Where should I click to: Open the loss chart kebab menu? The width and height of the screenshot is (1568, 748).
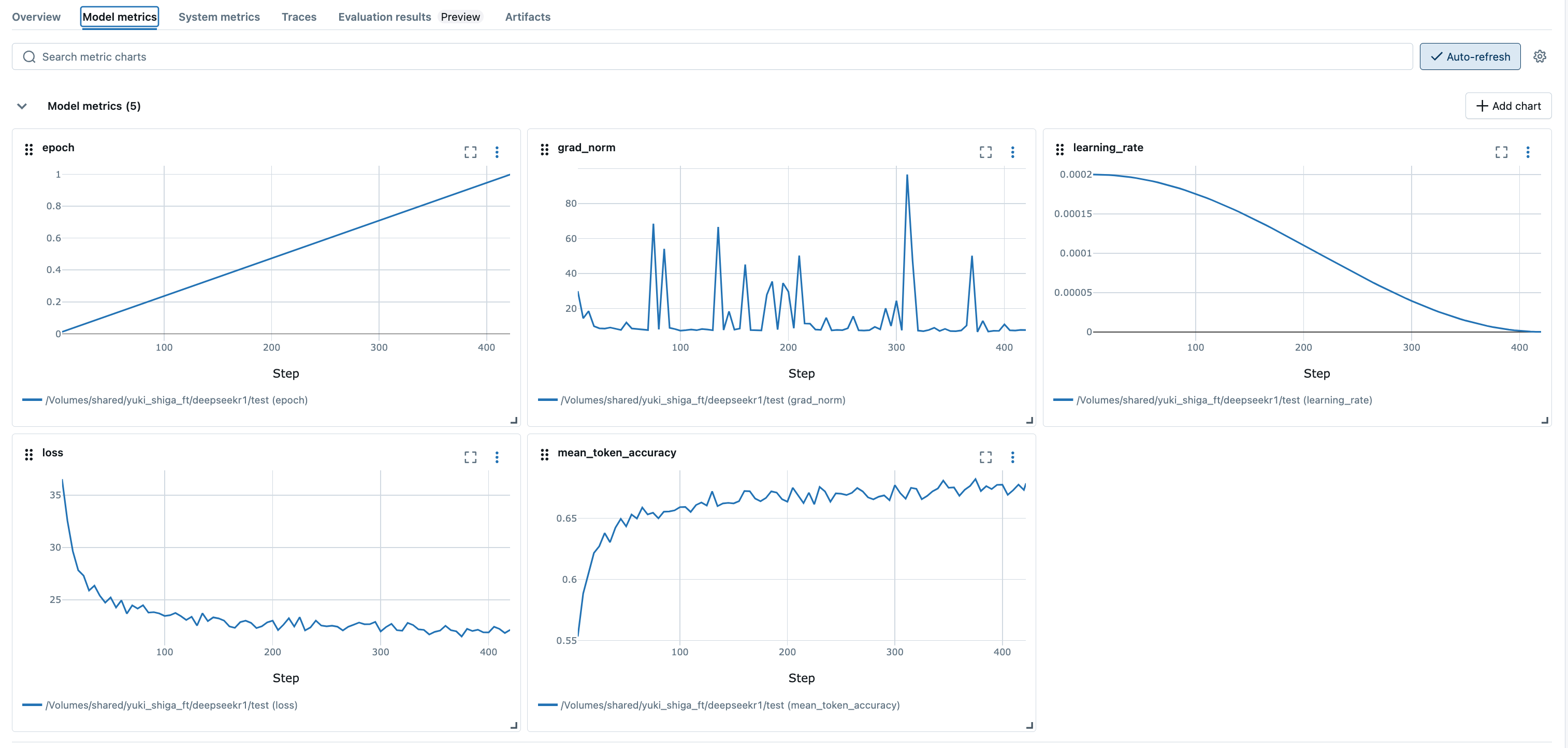pos(498,457)
